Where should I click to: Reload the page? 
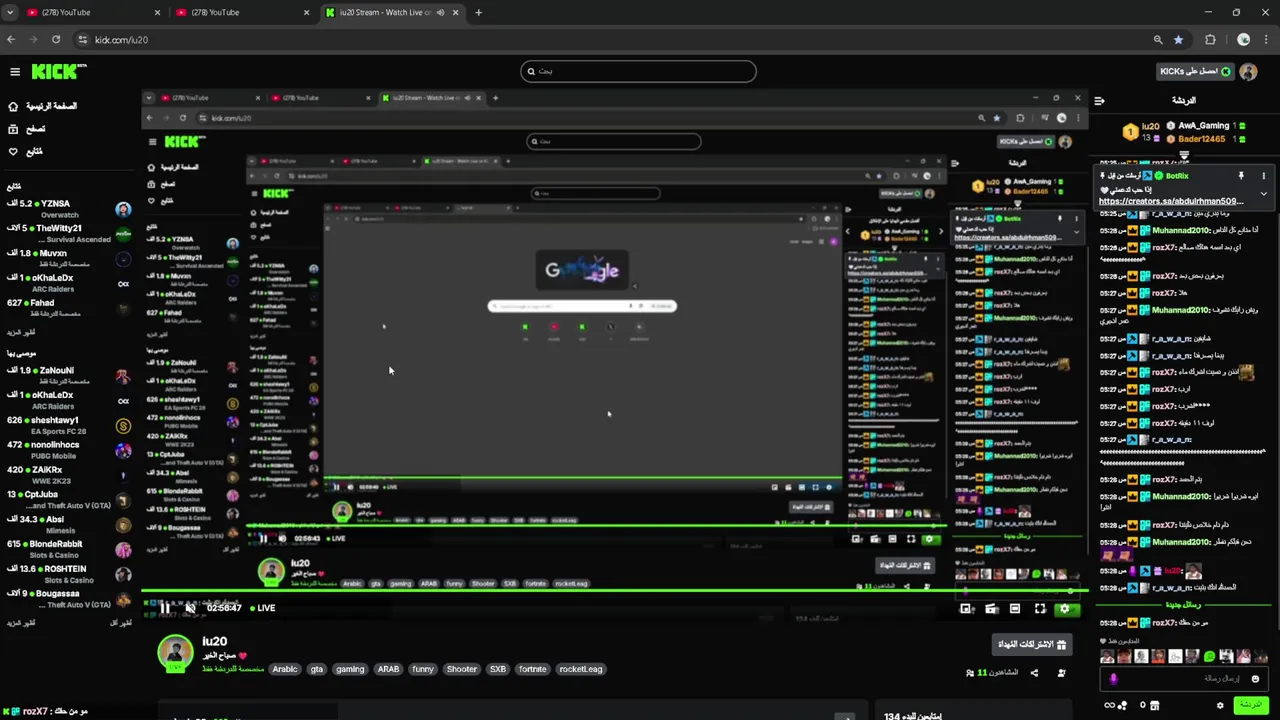tap(56, 39)
